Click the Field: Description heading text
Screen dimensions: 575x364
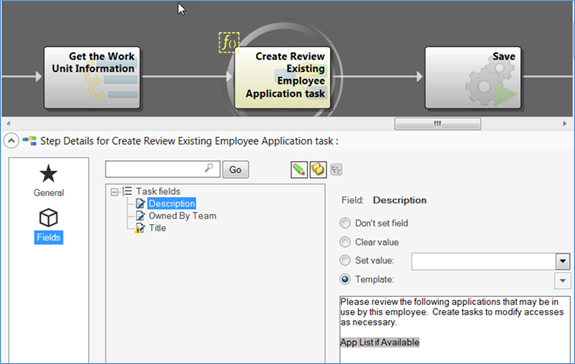coord(384,200)
